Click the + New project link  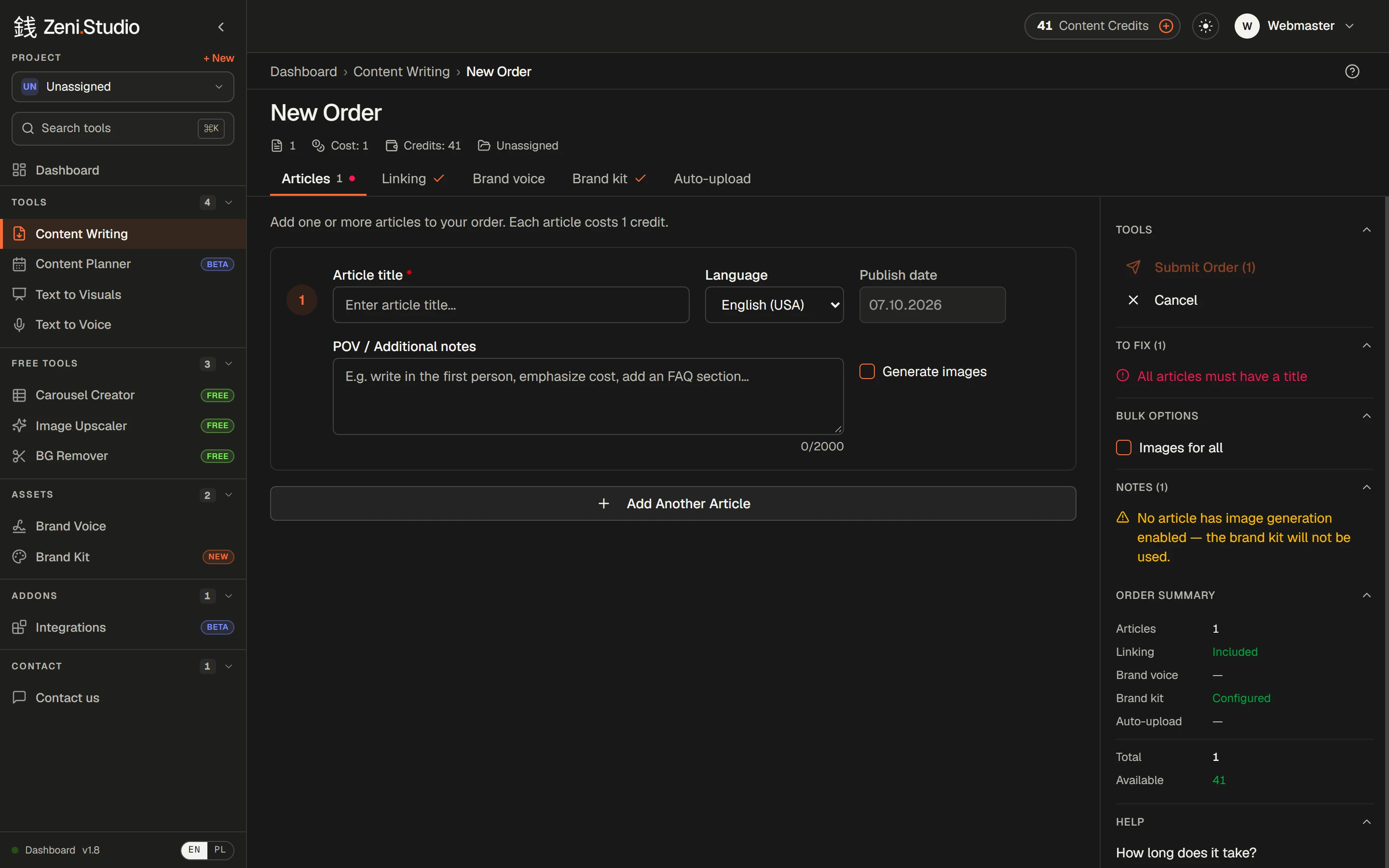218,58
